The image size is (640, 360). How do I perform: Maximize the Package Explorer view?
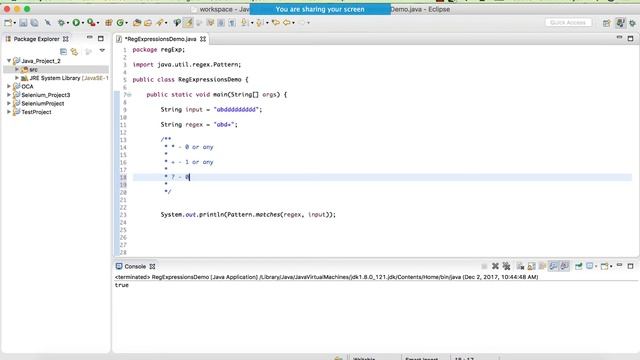[100, 38]
